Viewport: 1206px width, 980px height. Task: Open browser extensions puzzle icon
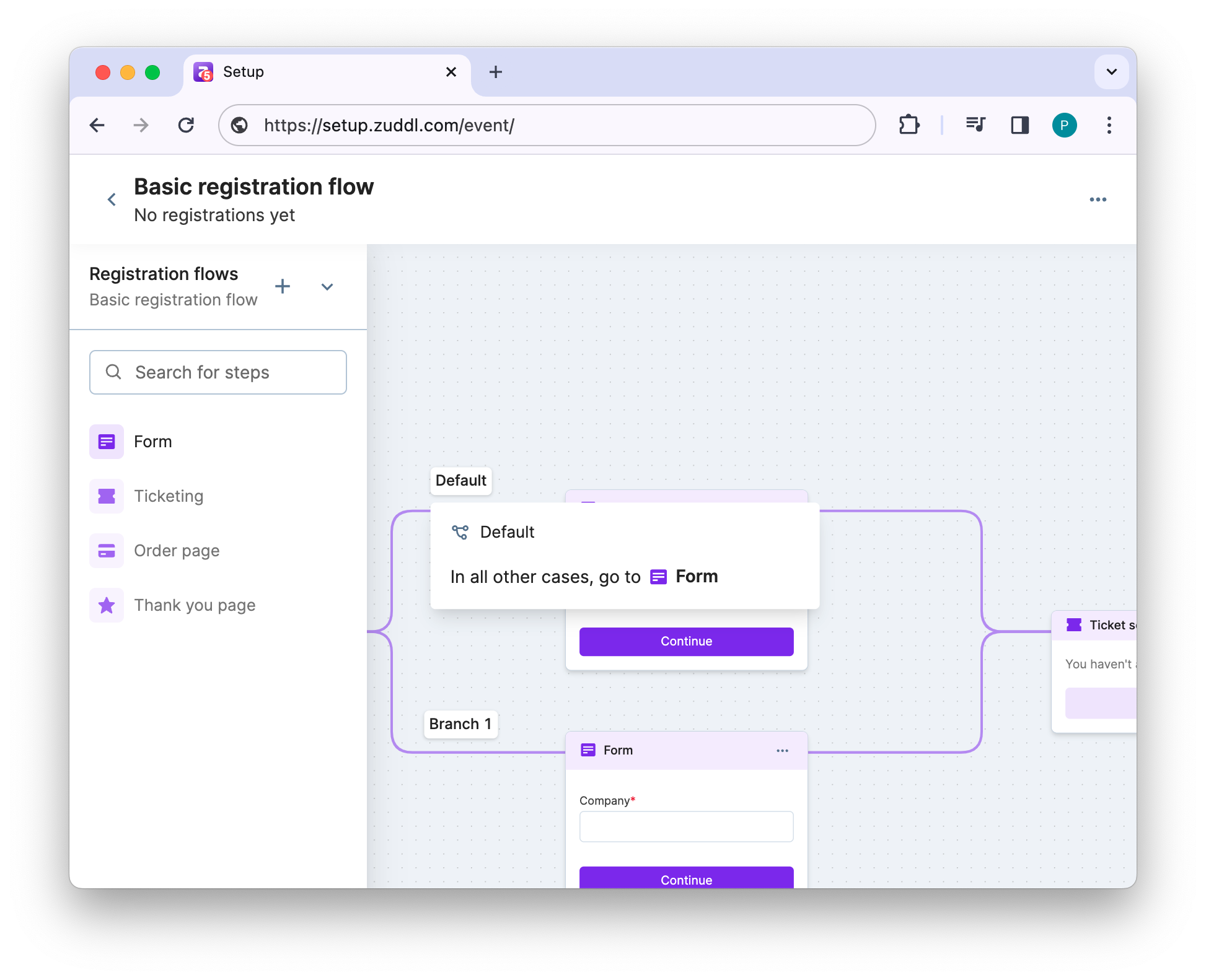(909, 125)
